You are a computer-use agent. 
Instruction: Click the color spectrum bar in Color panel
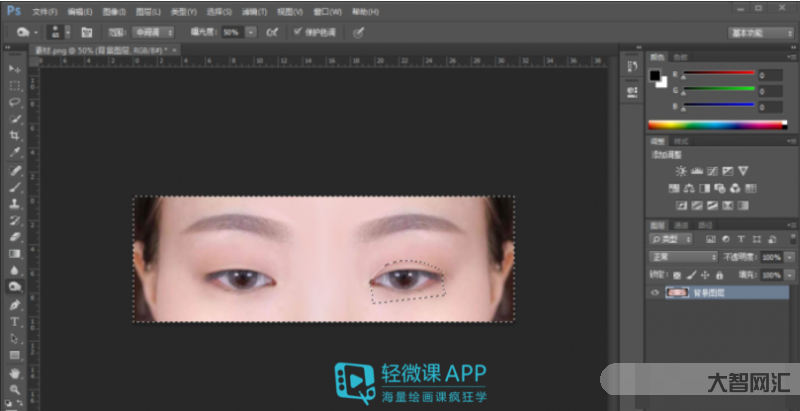click(x=715, y=125)
